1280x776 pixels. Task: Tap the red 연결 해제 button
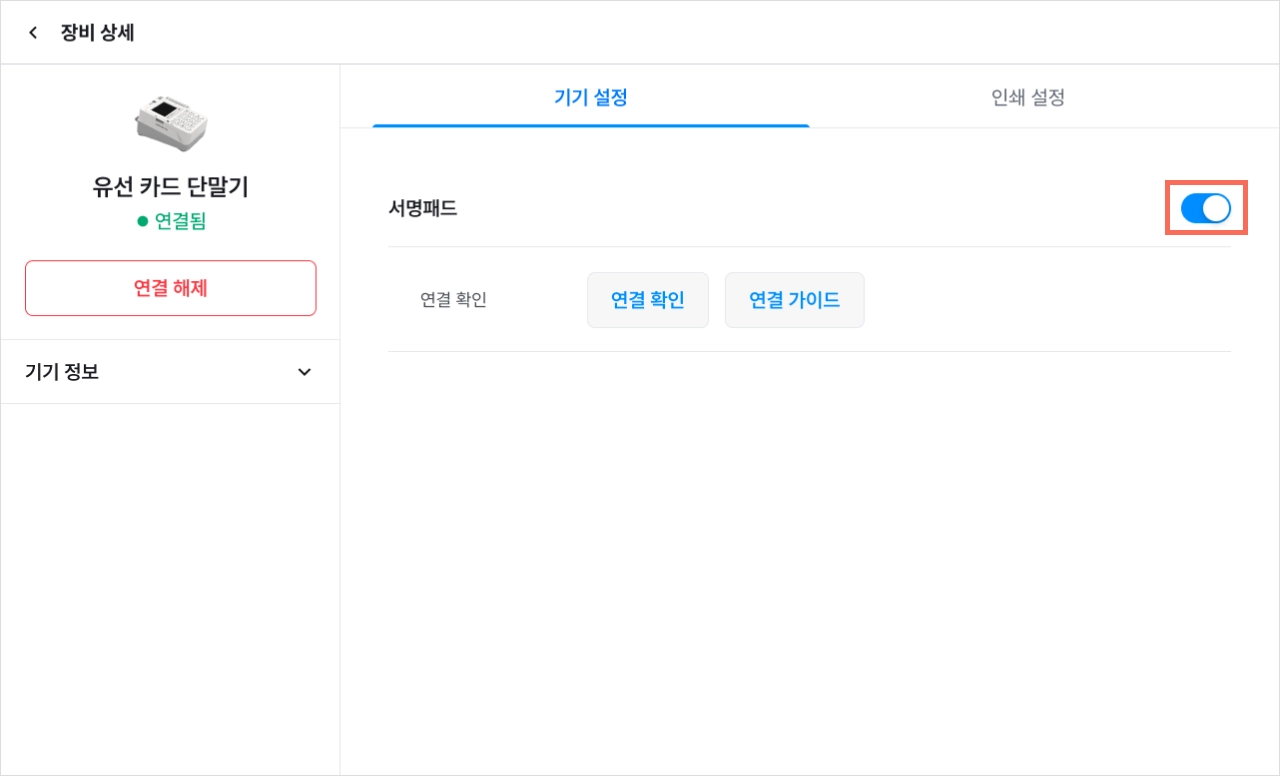(x=171, y=288)
